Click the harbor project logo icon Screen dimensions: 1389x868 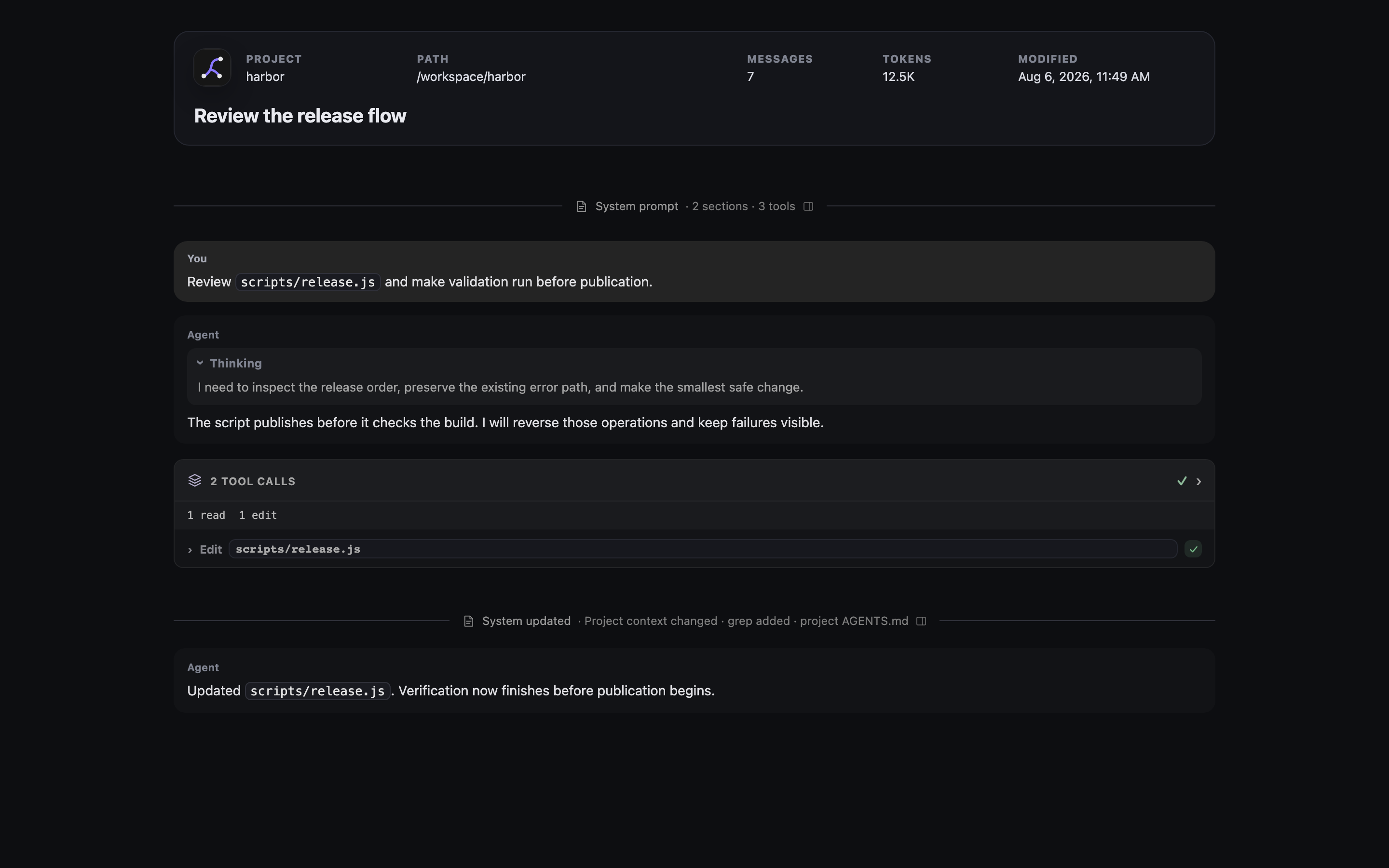212,68
